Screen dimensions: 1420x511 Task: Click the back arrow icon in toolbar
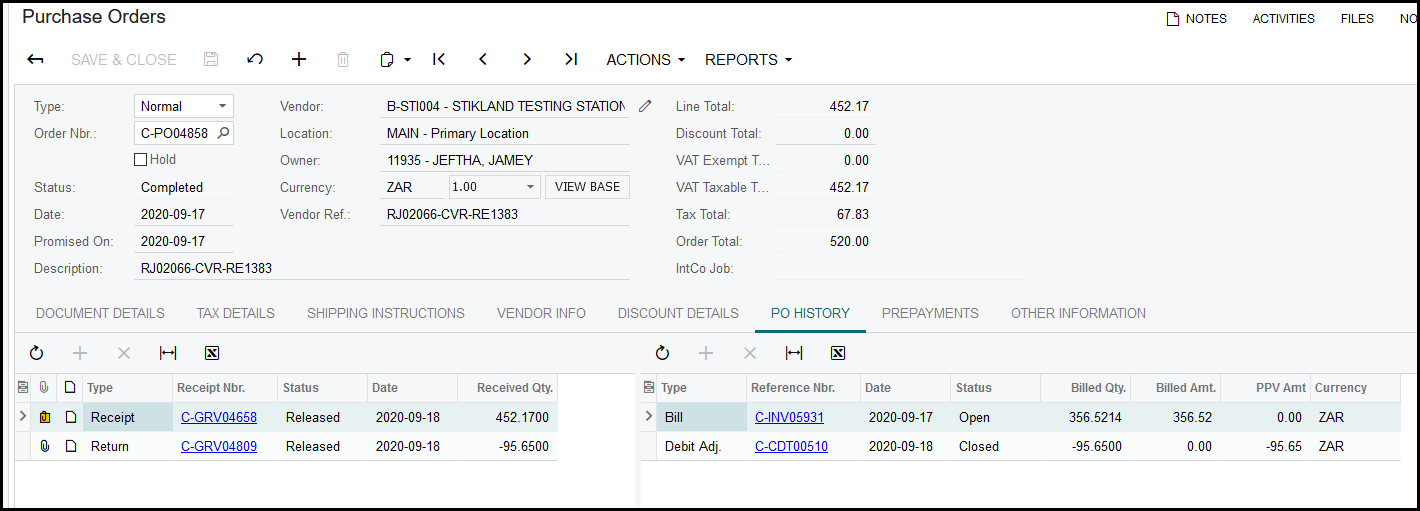[35, 60]
